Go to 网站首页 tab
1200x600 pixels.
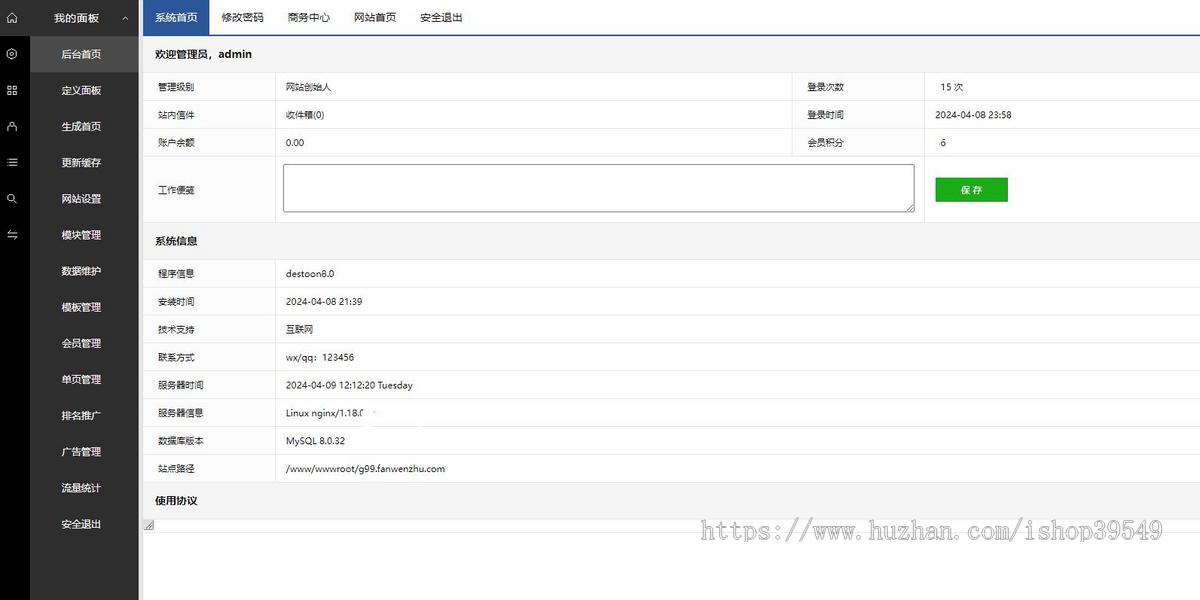click(x=375, y=17)
